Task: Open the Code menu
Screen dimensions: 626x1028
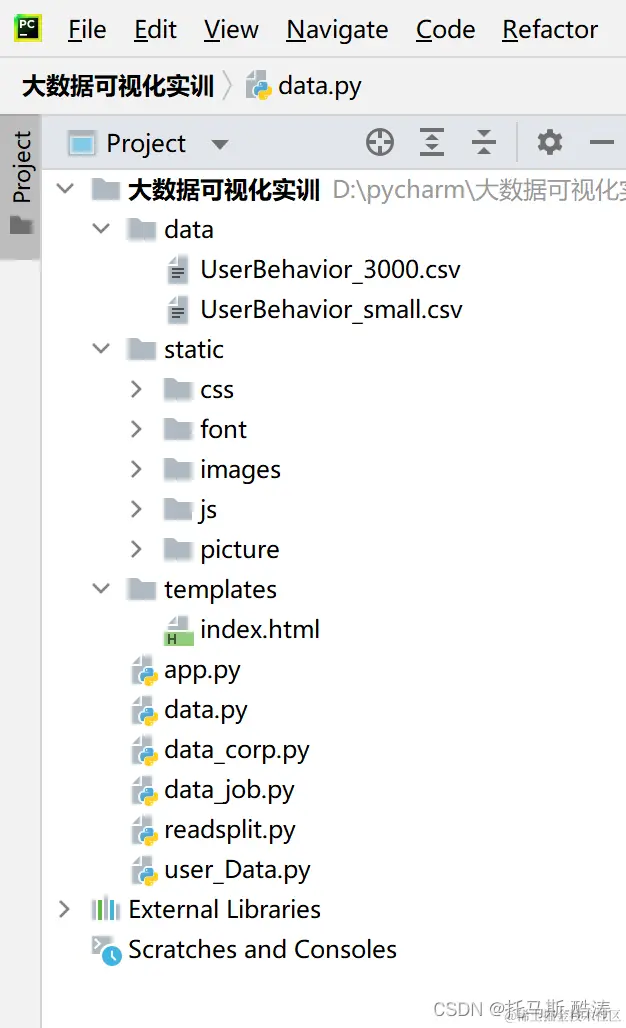Action: [445, 30]
